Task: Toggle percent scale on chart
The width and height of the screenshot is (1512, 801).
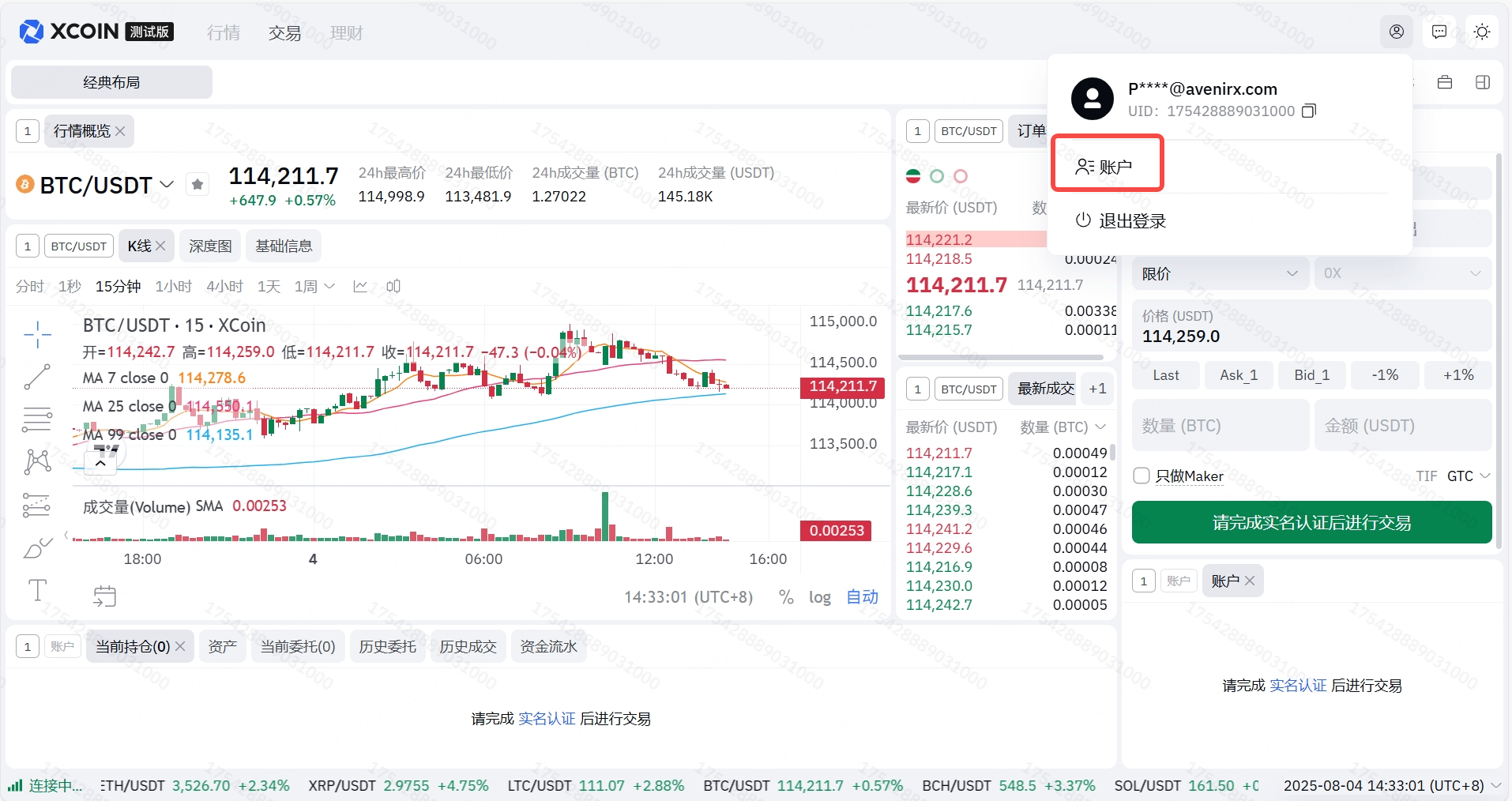Action: click(x=785, y=597)
